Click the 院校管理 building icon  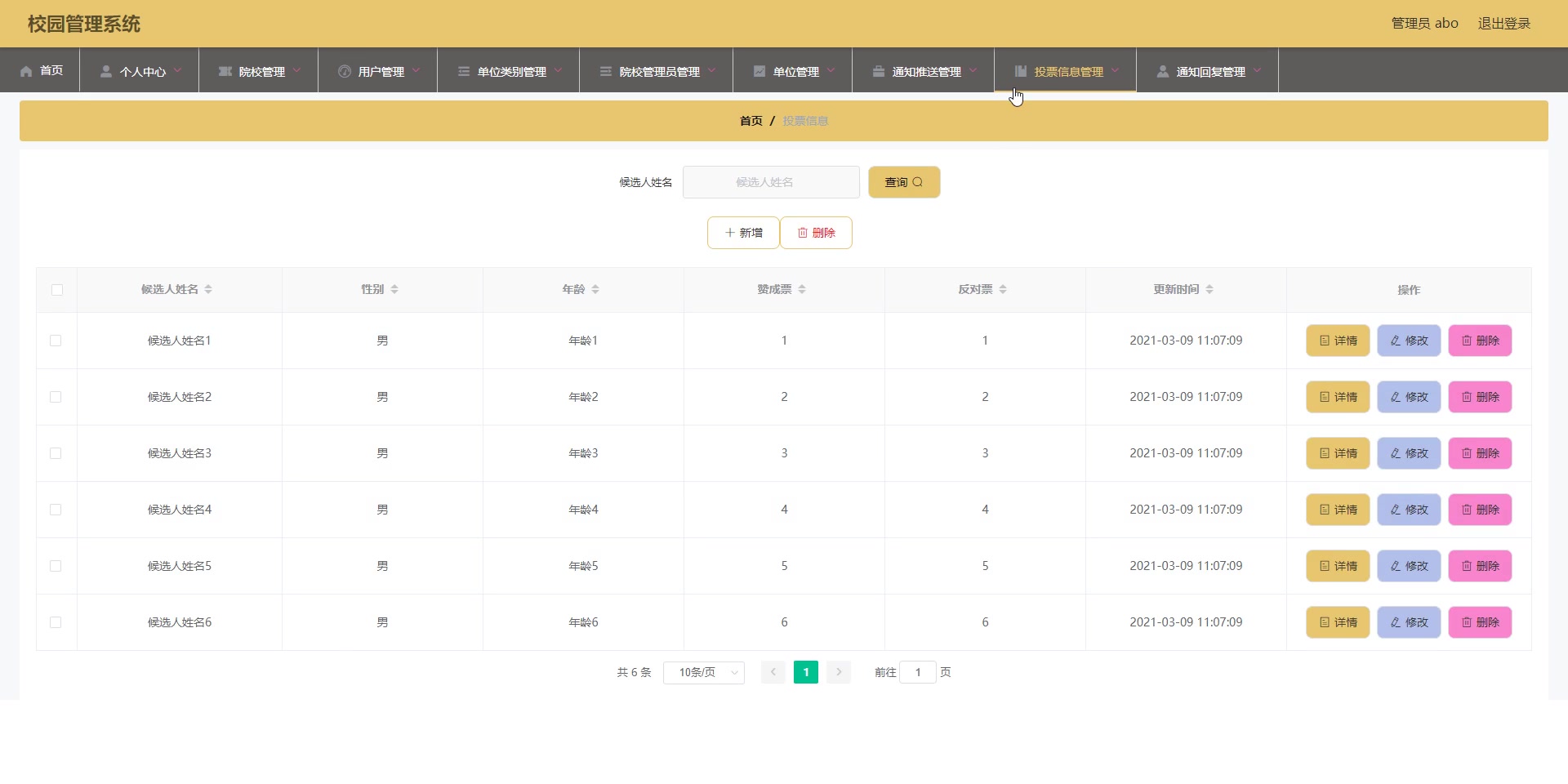pos(225,71)
